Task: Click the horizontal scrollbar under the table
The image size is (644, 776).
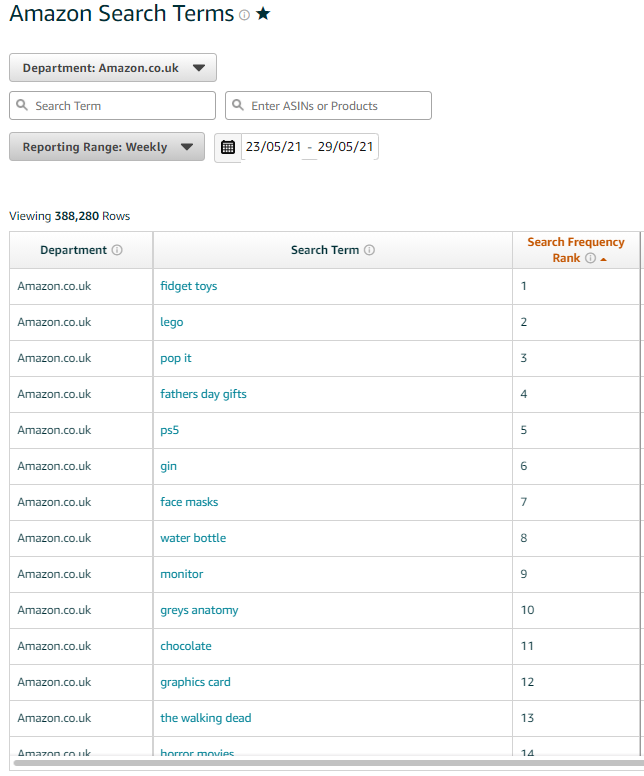Action: [x=320, y=763]
